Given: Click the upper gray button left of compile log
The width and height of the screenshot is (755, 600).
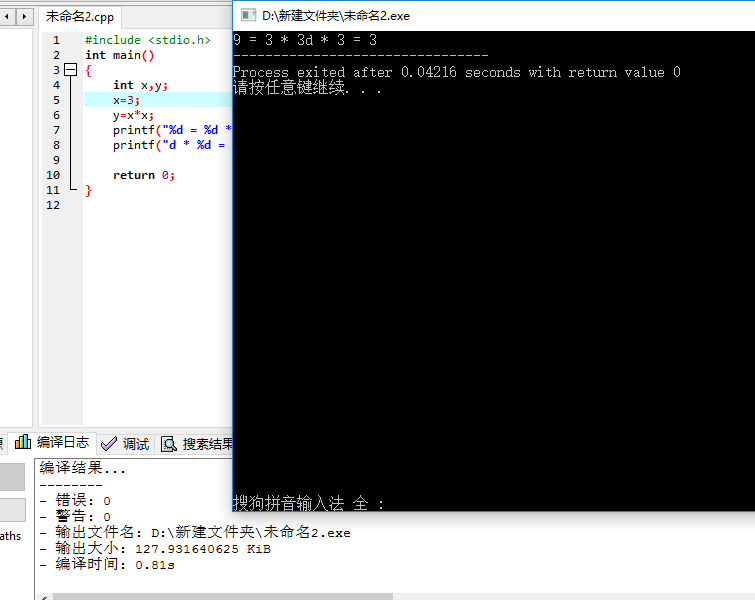Looking at the screenshot, I should coord(13,477).
